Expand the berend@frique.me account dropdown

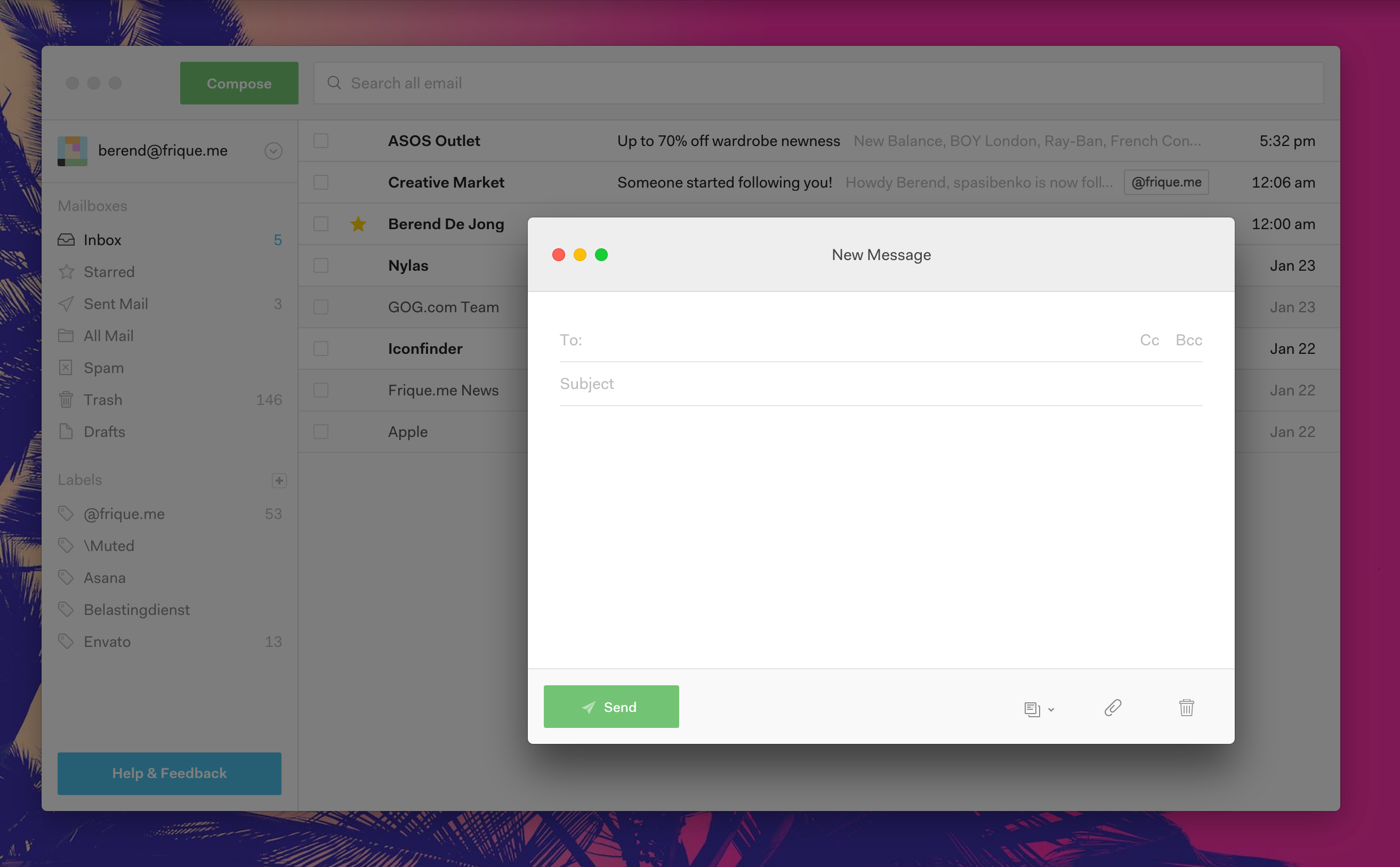tap(273, 151)
